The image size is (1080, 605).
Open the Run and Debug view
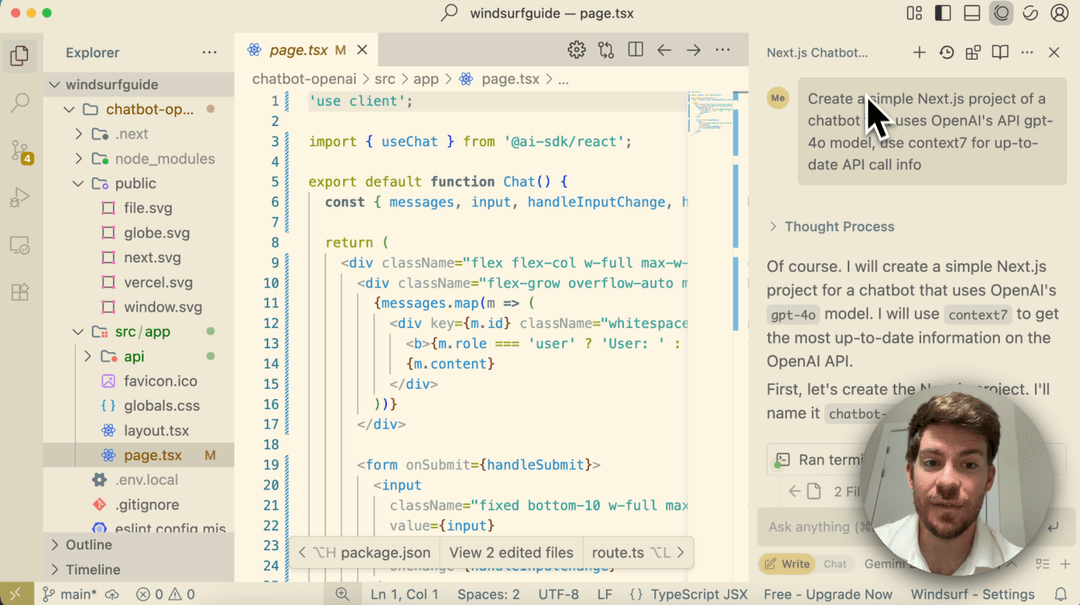22,198
